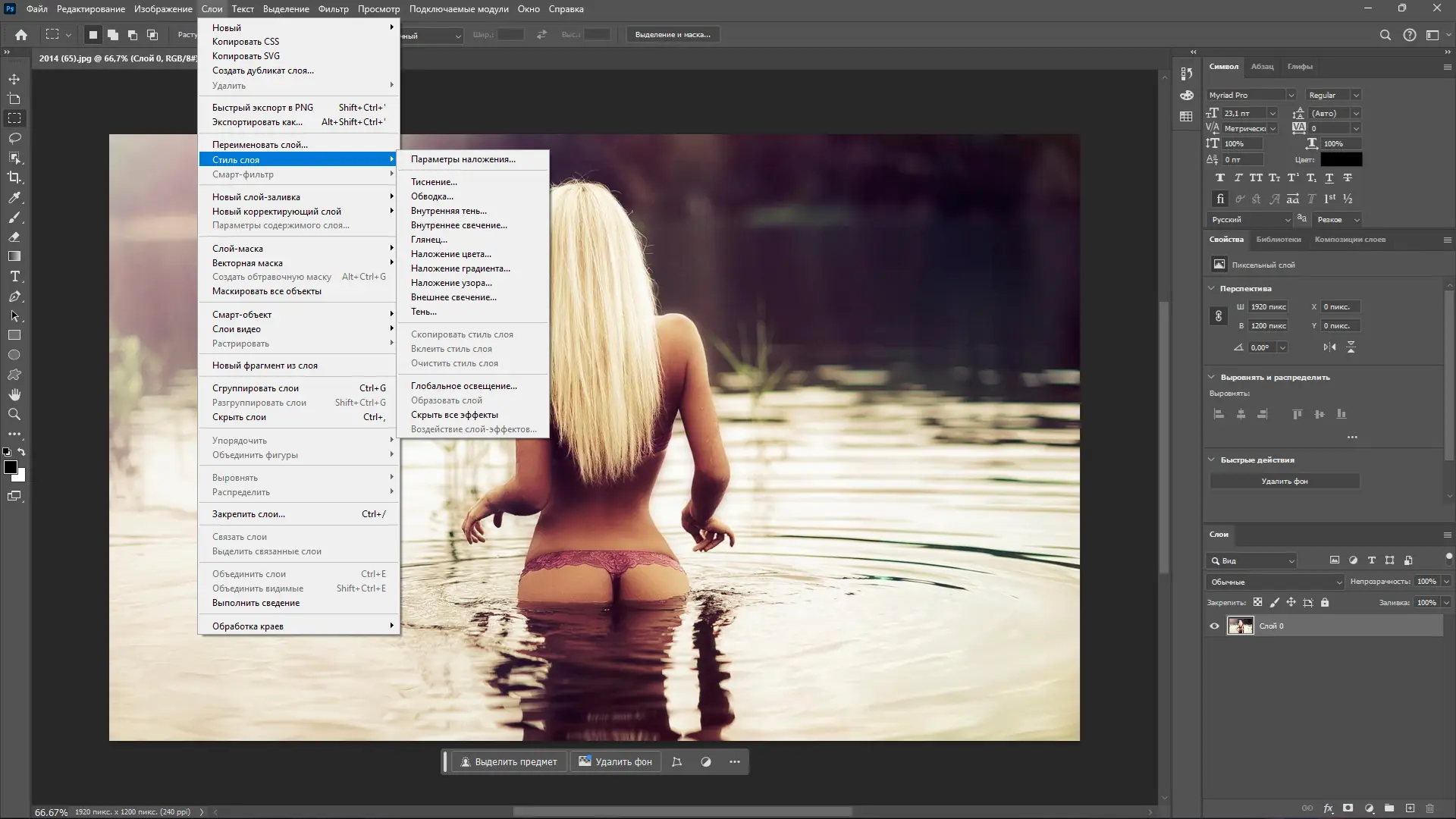
Task: Click the Слой 0 layer thumbnail
Action: (1241, 626)
